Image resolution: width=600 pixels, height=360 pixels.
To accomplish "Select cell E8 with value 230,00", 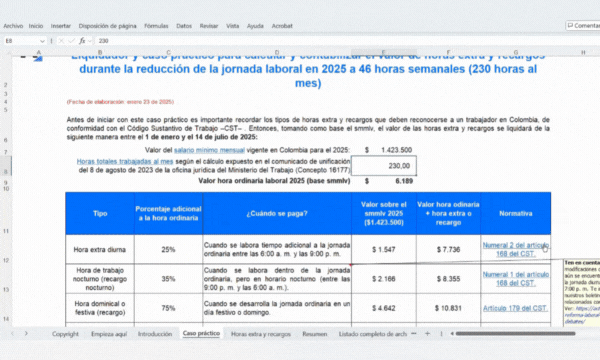I will [x=383, y=166].
